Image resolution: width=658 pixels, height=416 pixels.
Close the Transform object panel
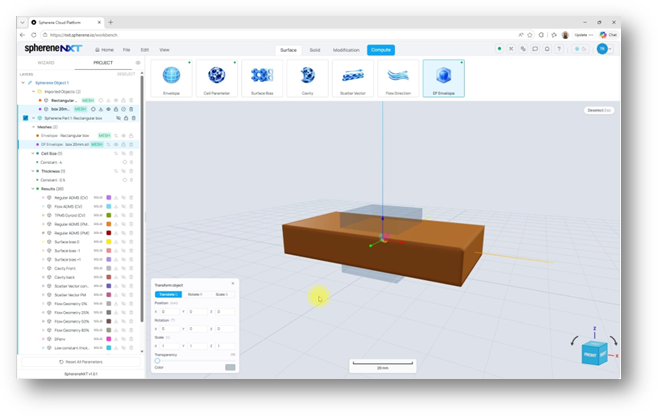coord(233,284)
